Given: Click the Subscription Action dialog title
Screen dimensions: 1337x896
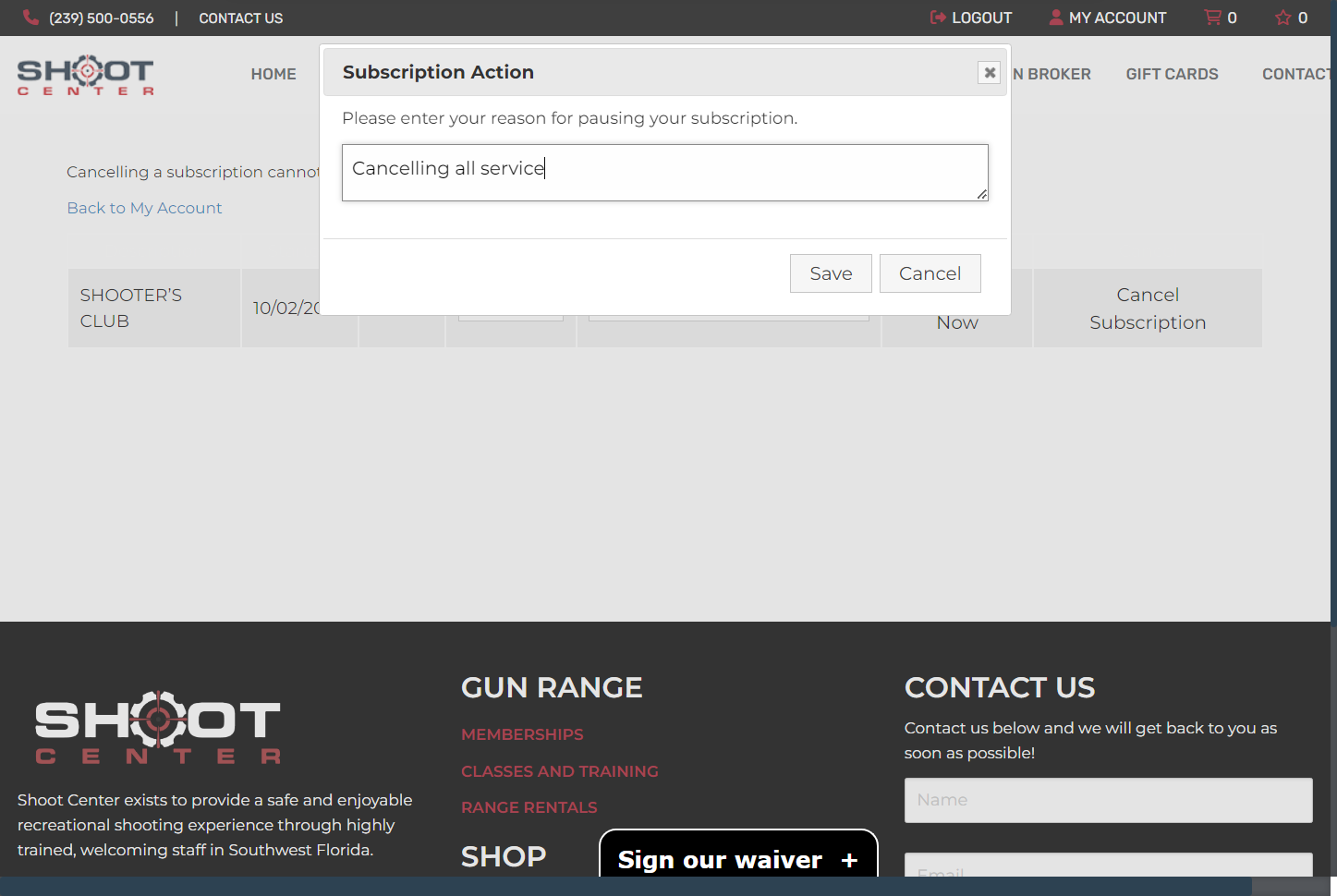Looking at the screenshot, I should pyautogui.click(x=438, y=72).
